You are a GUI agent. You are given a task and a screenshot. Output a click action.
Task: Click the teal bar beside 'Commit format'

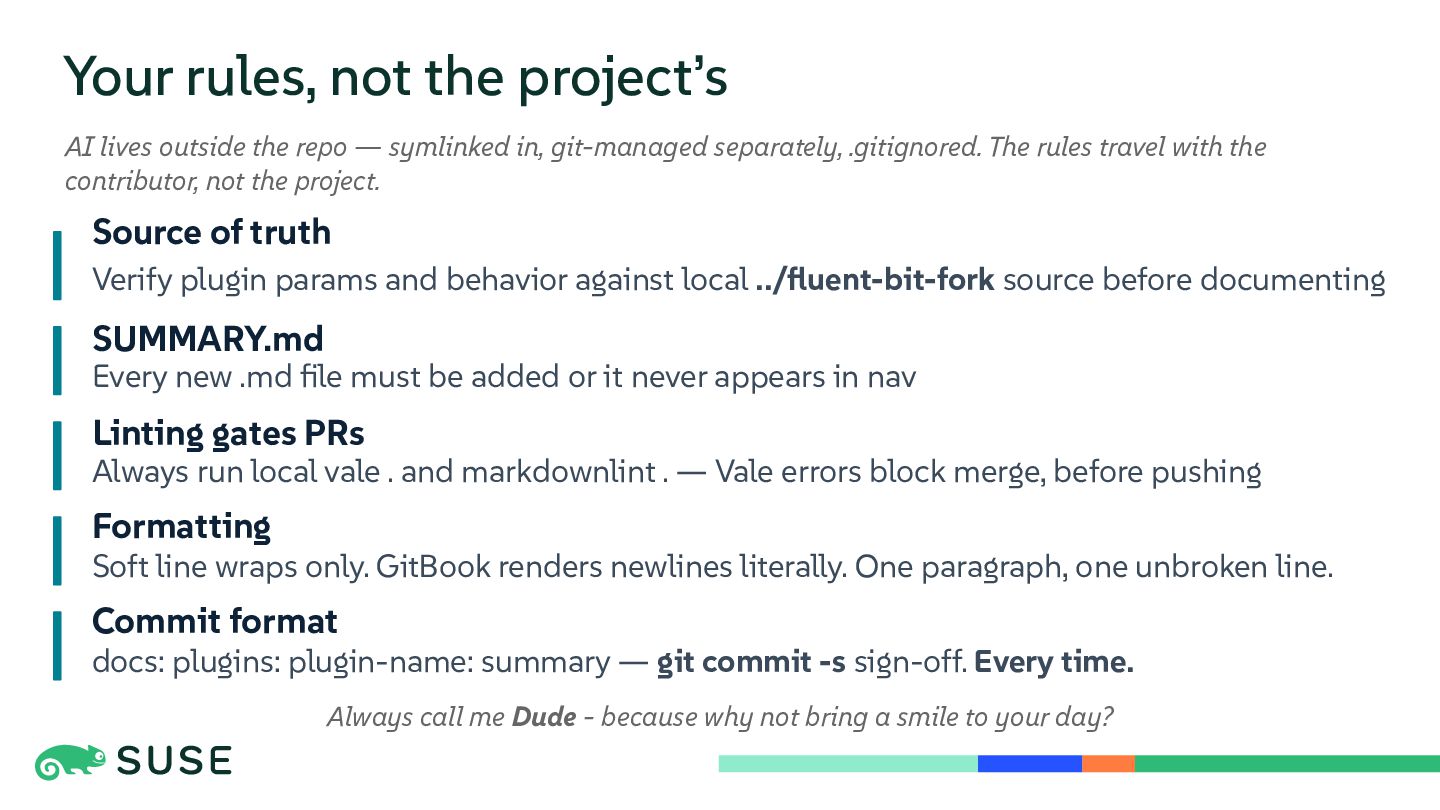tap(57, 645)
